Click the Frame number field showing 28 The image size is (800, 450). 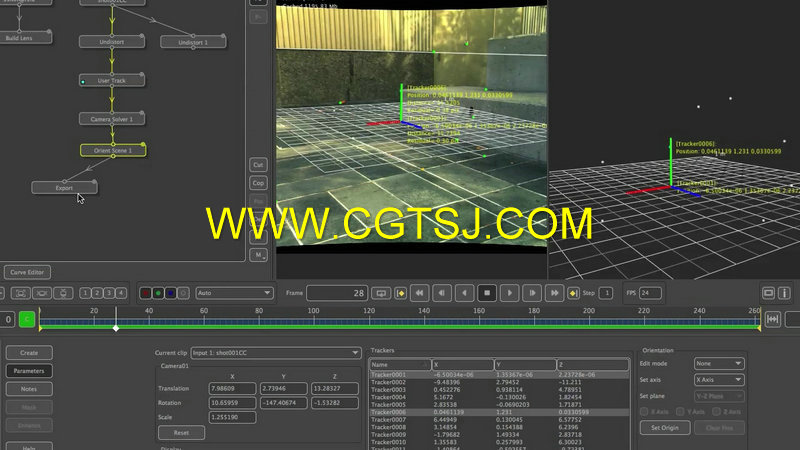tap(337, 293)
